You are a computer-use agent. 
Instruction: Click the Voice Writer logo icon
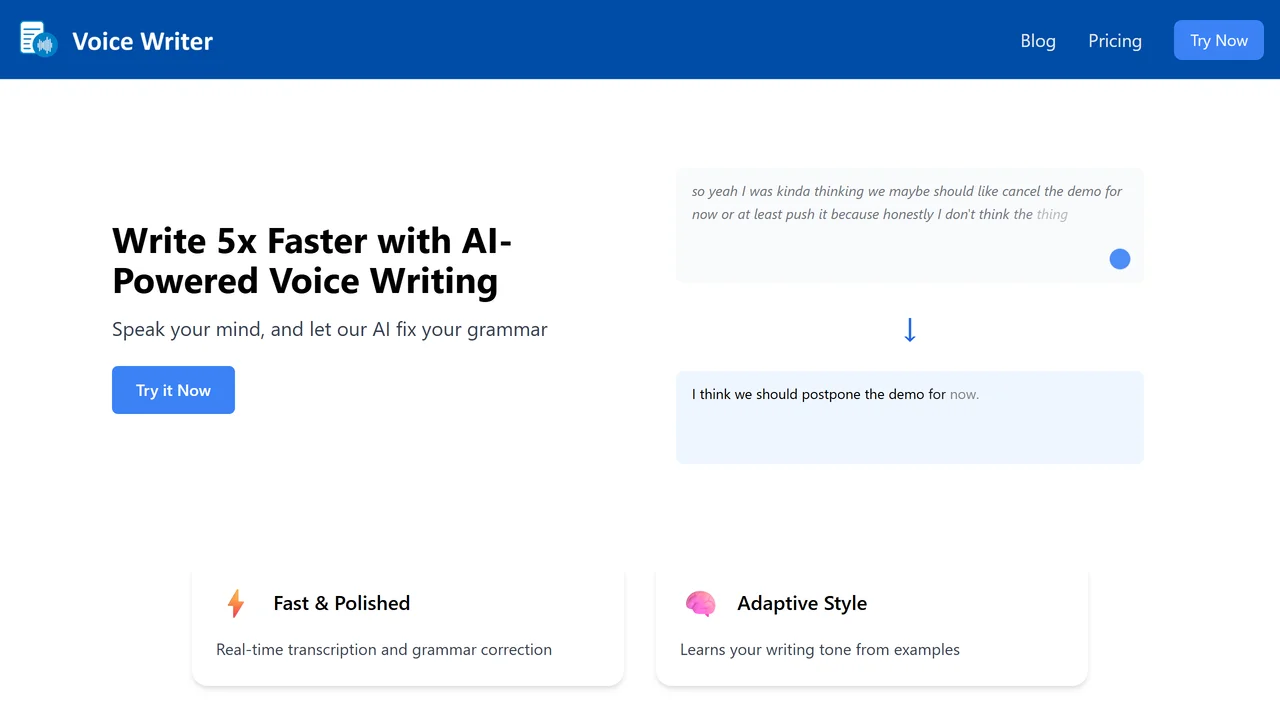pos(39,39)
